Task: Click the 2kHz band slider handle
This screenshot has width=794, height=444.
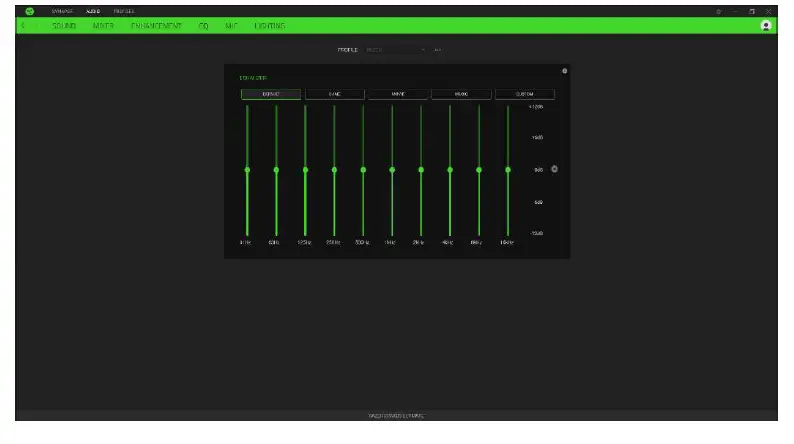Action: coord(421,170)
